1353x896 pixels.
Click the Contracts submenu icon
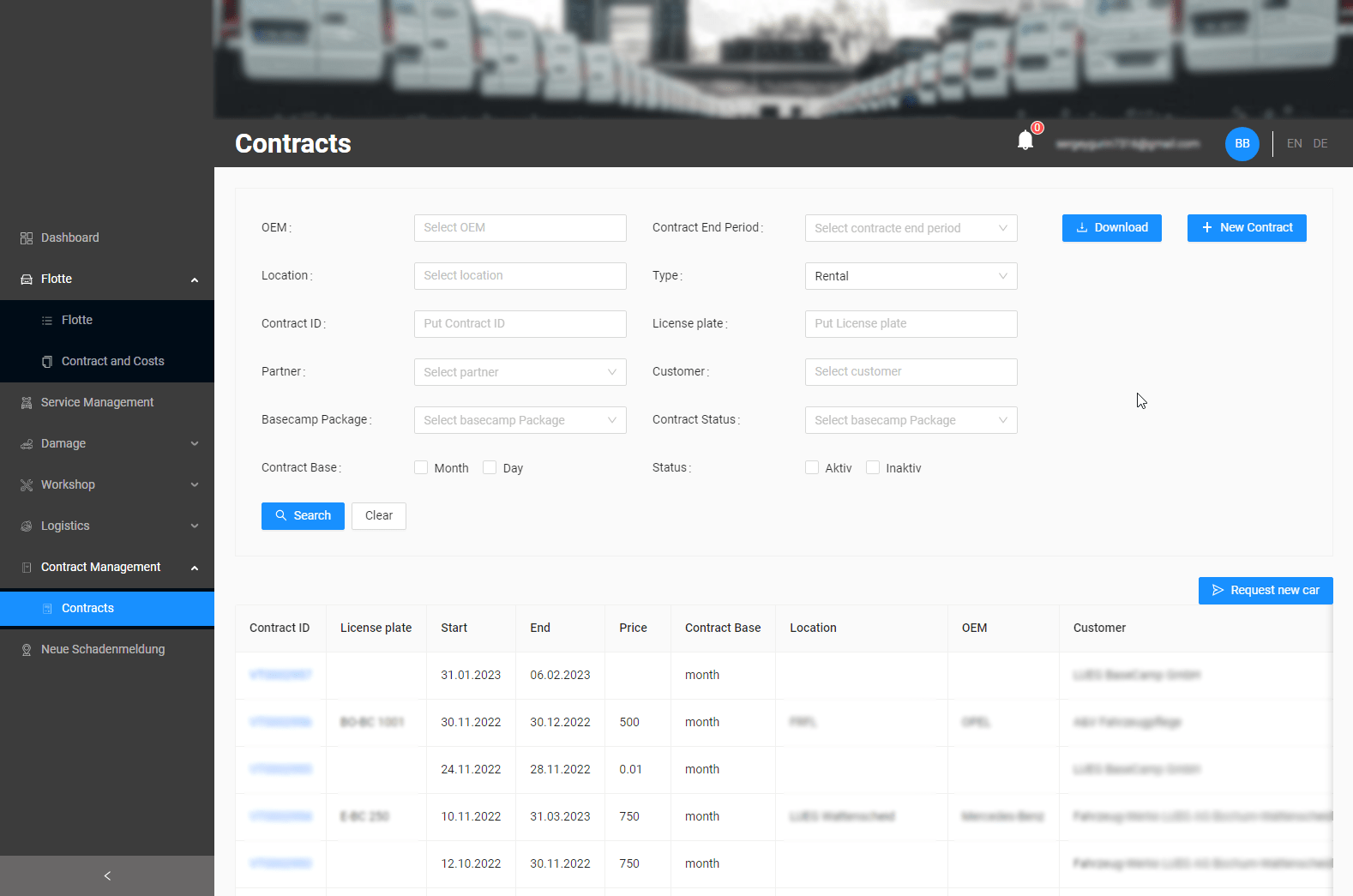coord(47,609)
